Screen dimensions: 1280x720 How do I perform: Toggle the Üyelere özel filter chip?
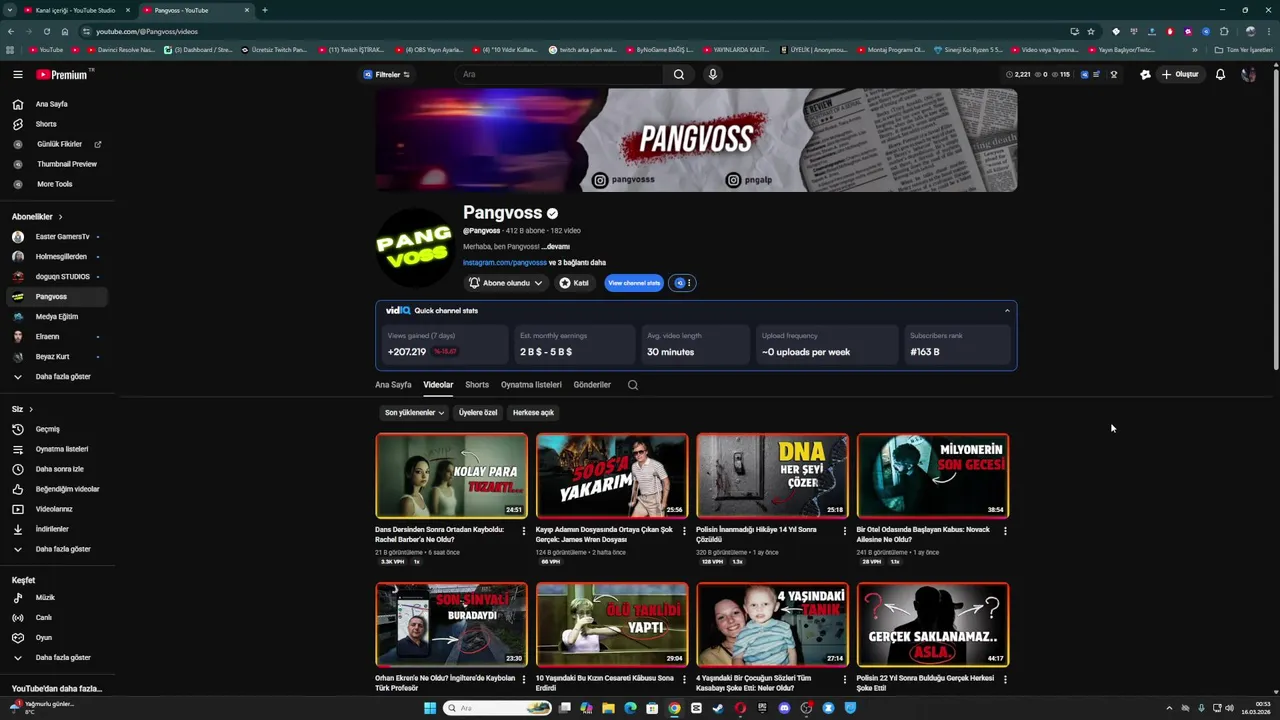478,413
